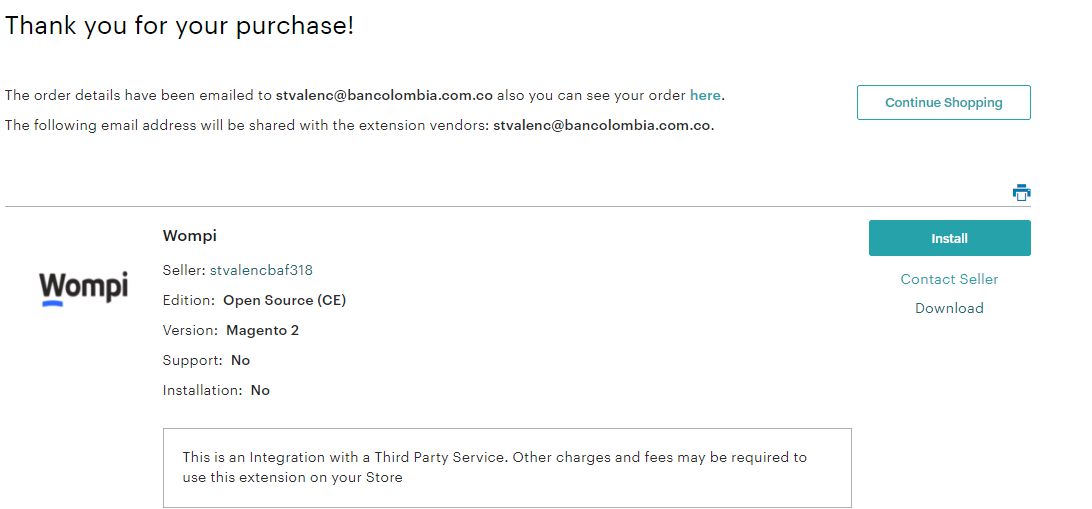Image resolution: width=1092 pixels, height=509 pixels.
Task: Click the email address in order details line
Action: [384, 96]
